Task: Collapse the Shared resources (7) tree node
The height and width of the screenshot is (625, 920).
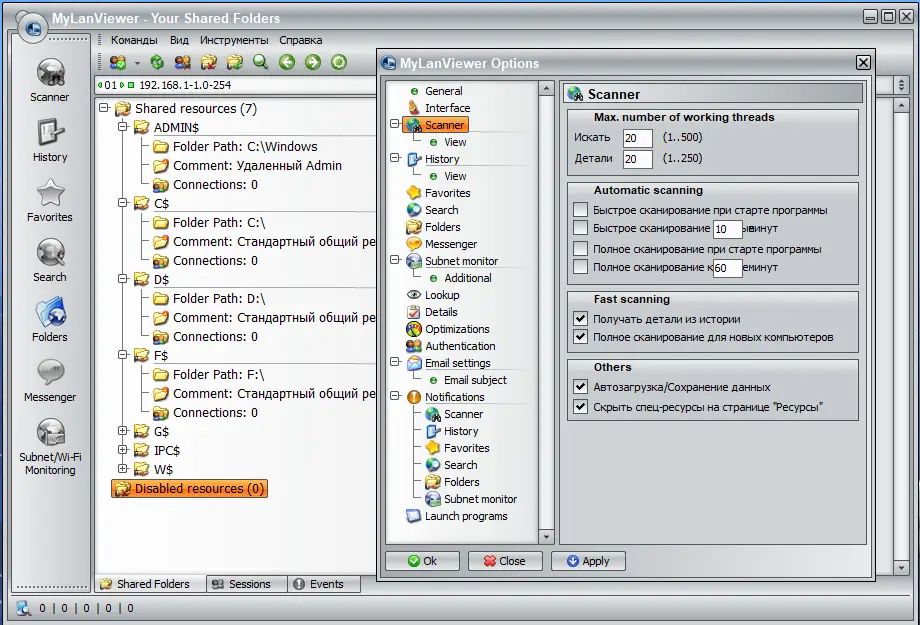Action: click(x=104, y=108)
